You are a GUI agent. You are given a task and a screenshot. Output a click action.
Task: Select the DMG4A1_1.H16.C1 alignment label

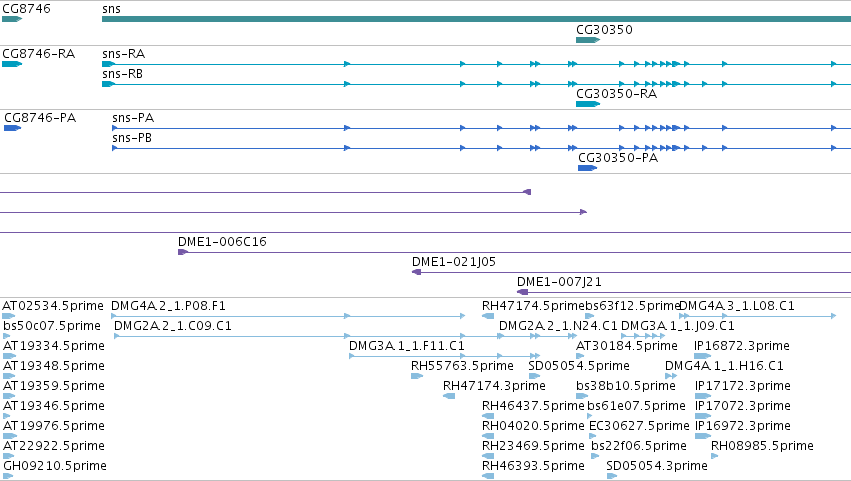click(724, 366)
